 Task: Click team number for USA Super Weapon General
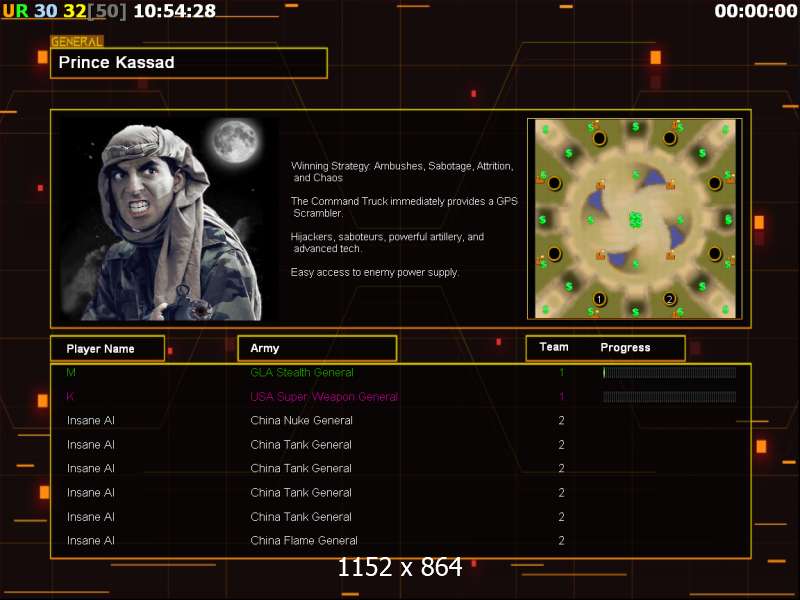562,396
